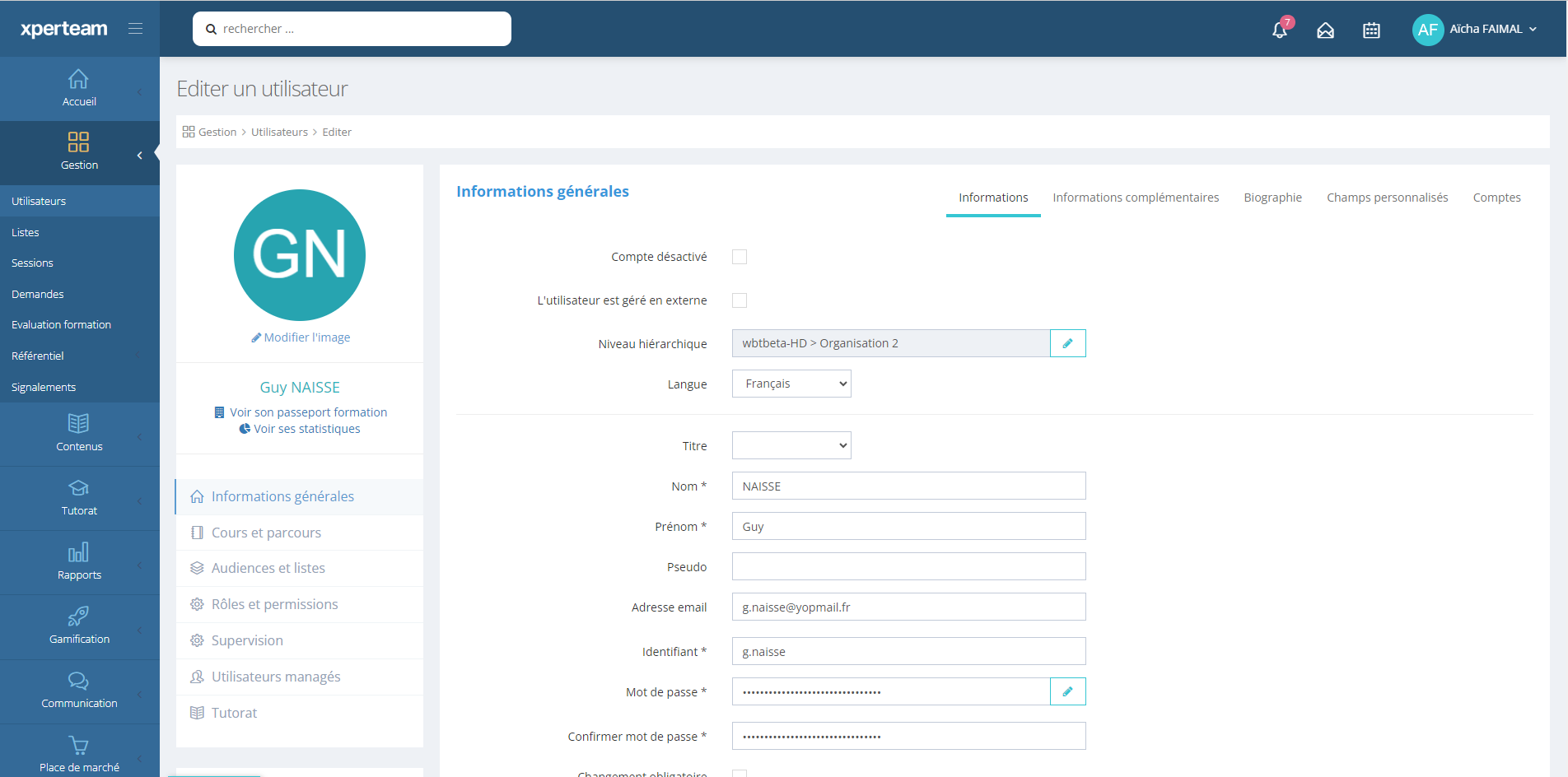Open Voir son passeport formation link

pyautogui.click(x=301, y=412)
